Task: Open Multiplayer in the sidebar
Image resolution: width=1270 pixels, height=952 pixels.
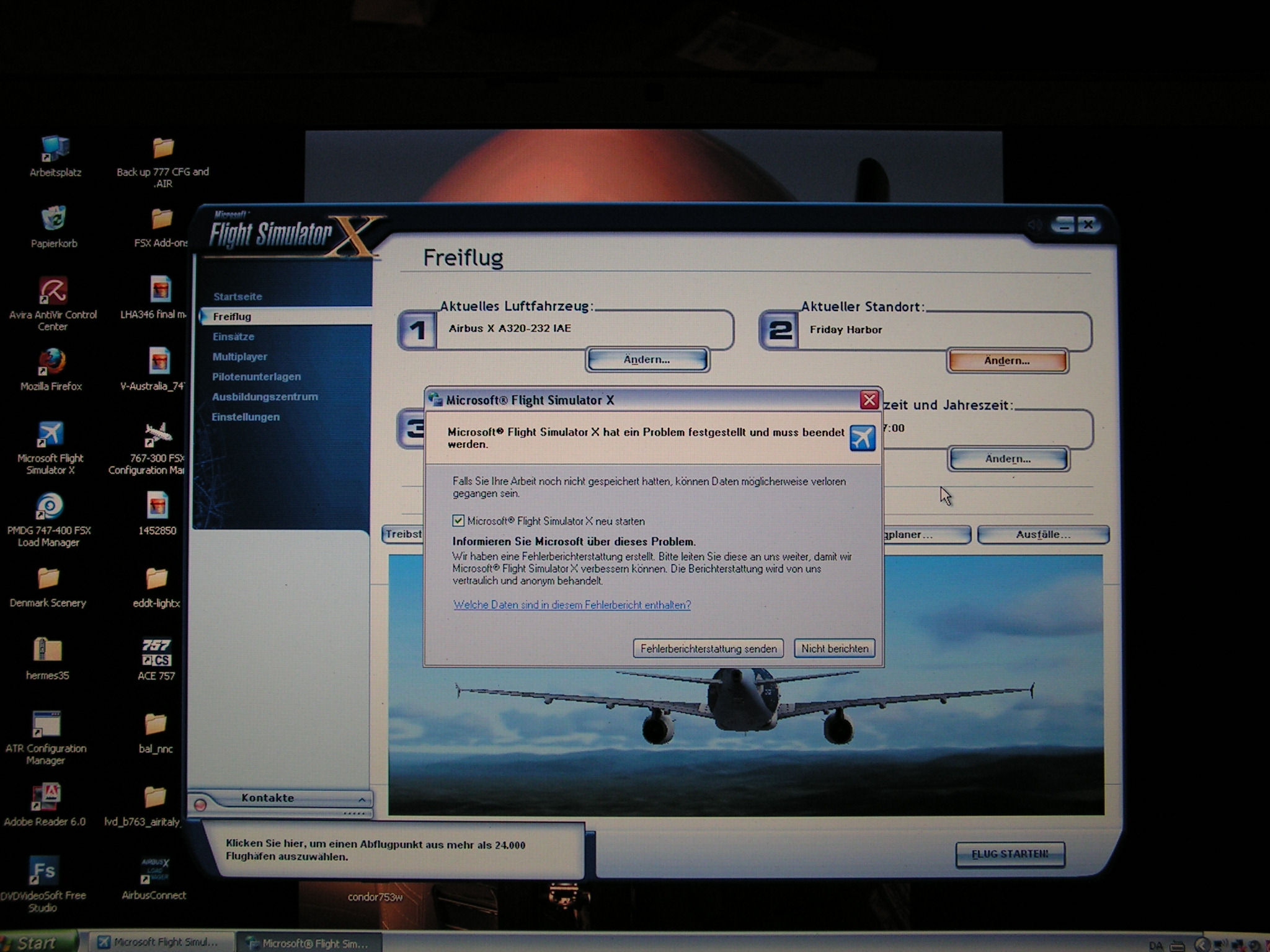Action: point(240,356)
